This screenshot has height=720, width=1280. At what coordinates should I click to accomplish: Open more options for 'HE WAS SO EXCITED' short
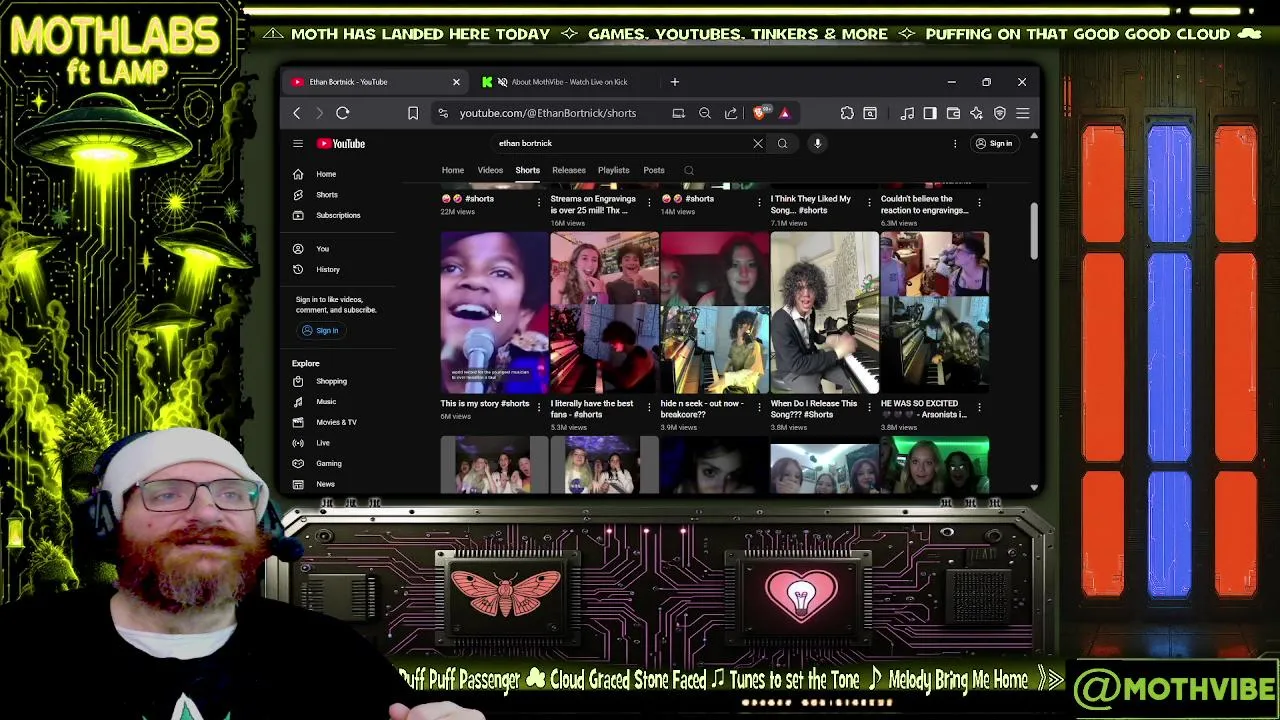coord(980,407)
